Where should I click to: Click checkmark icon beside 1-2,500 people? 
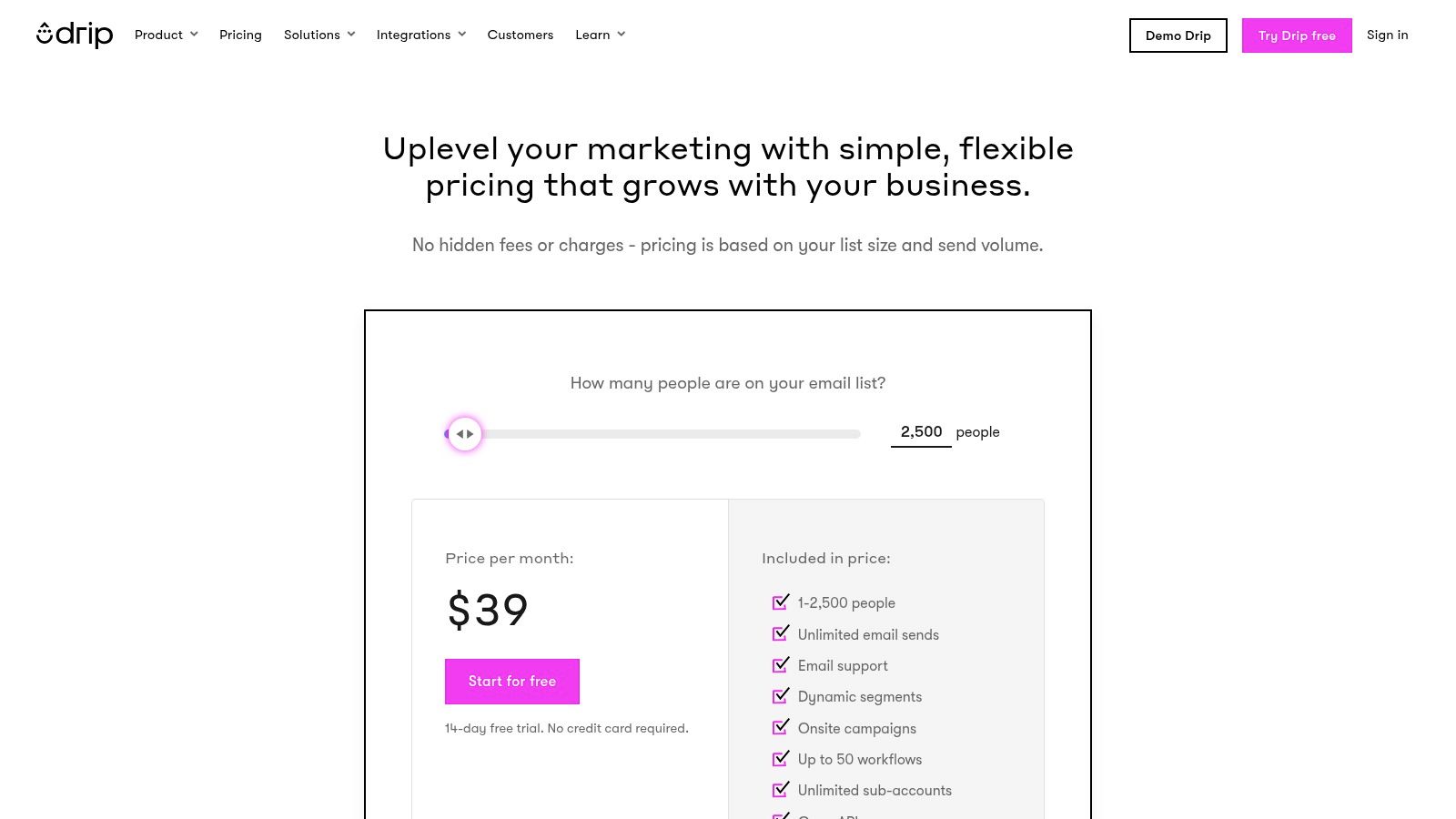(781, 602)
